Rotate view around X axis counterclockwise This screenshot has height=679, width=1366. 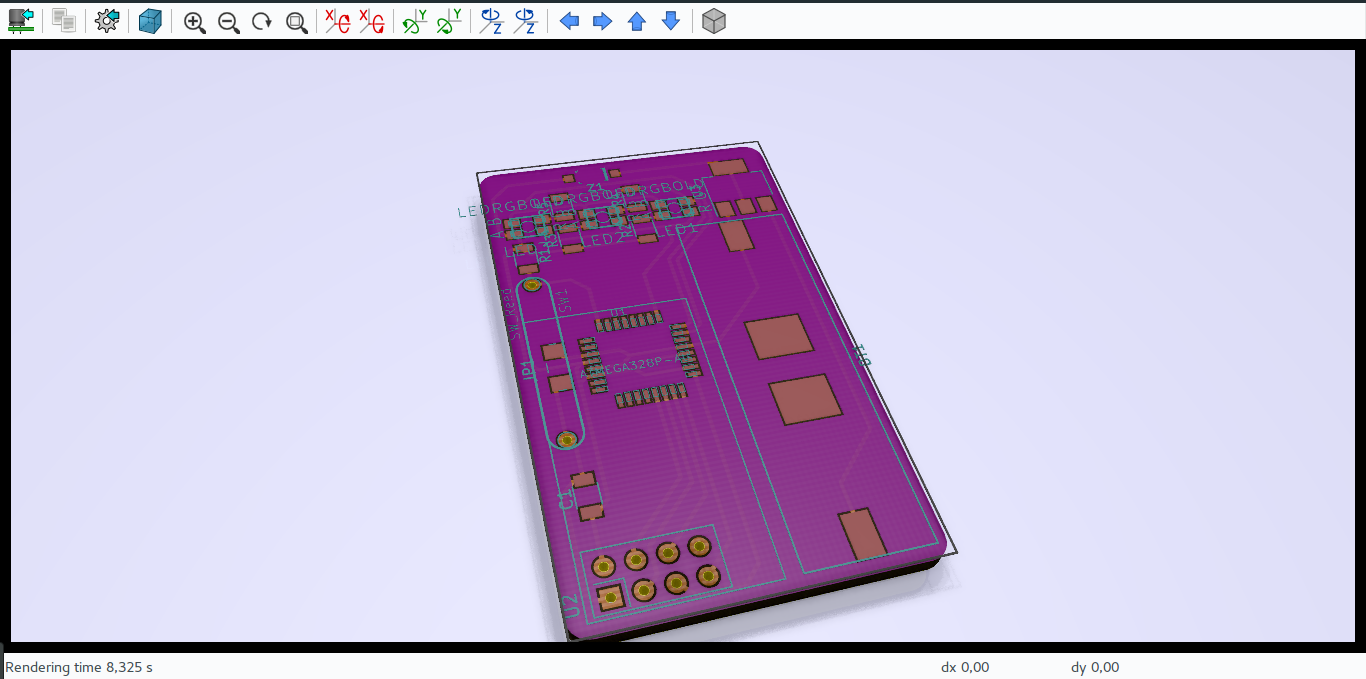372,20
